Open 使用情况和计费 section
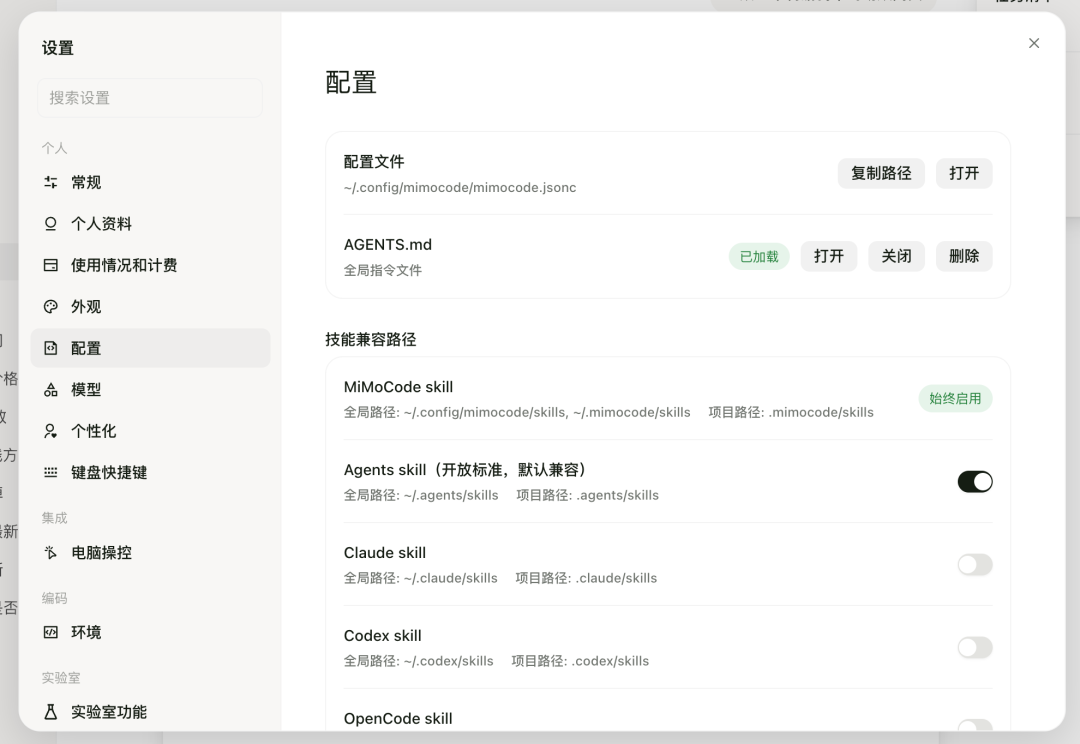The height and width of the screenshot is (744, 1080). (x=150, y=265)
